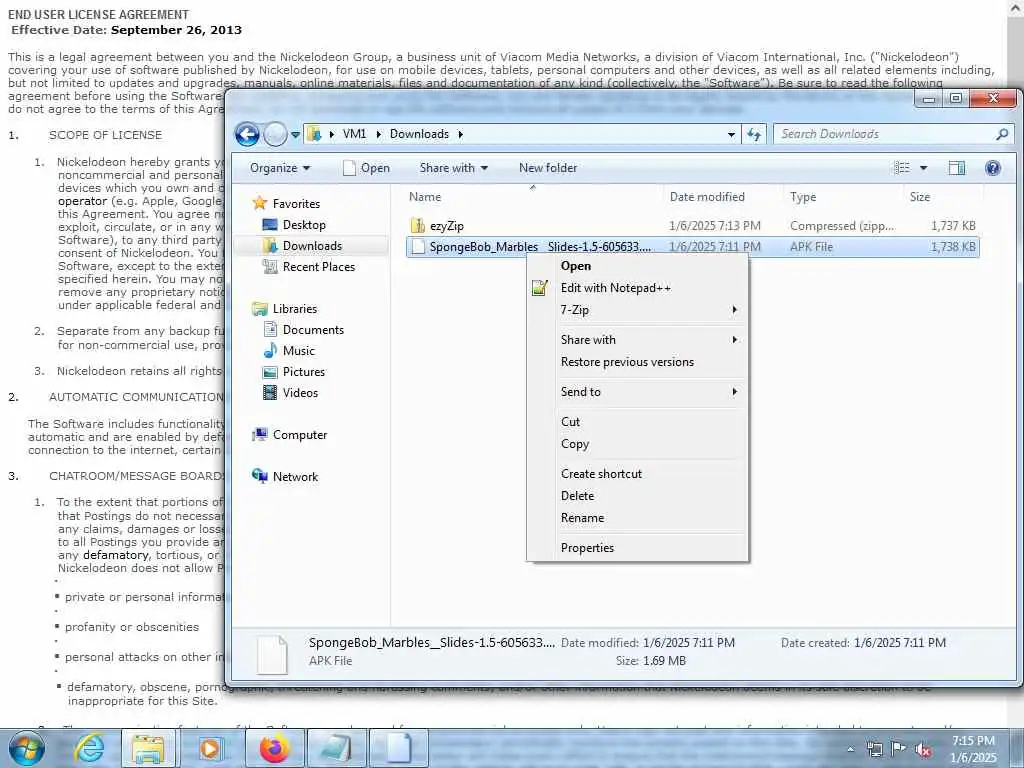Open the recent pages dropdown arrow

pos(295,135)
